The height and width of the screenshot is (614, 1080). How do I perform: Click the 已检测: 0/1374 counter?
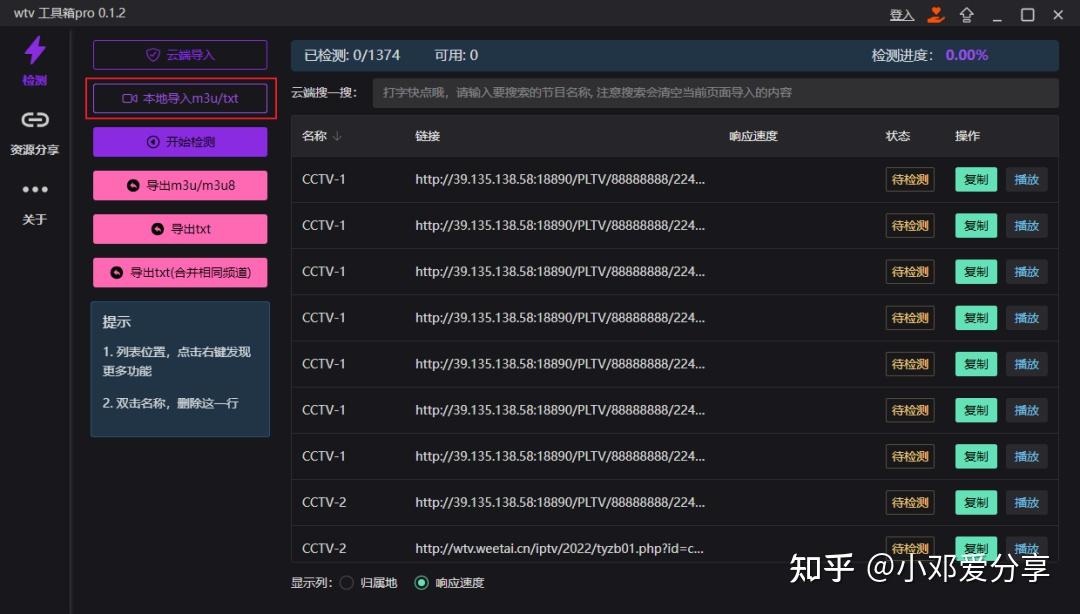click(352, 55)
